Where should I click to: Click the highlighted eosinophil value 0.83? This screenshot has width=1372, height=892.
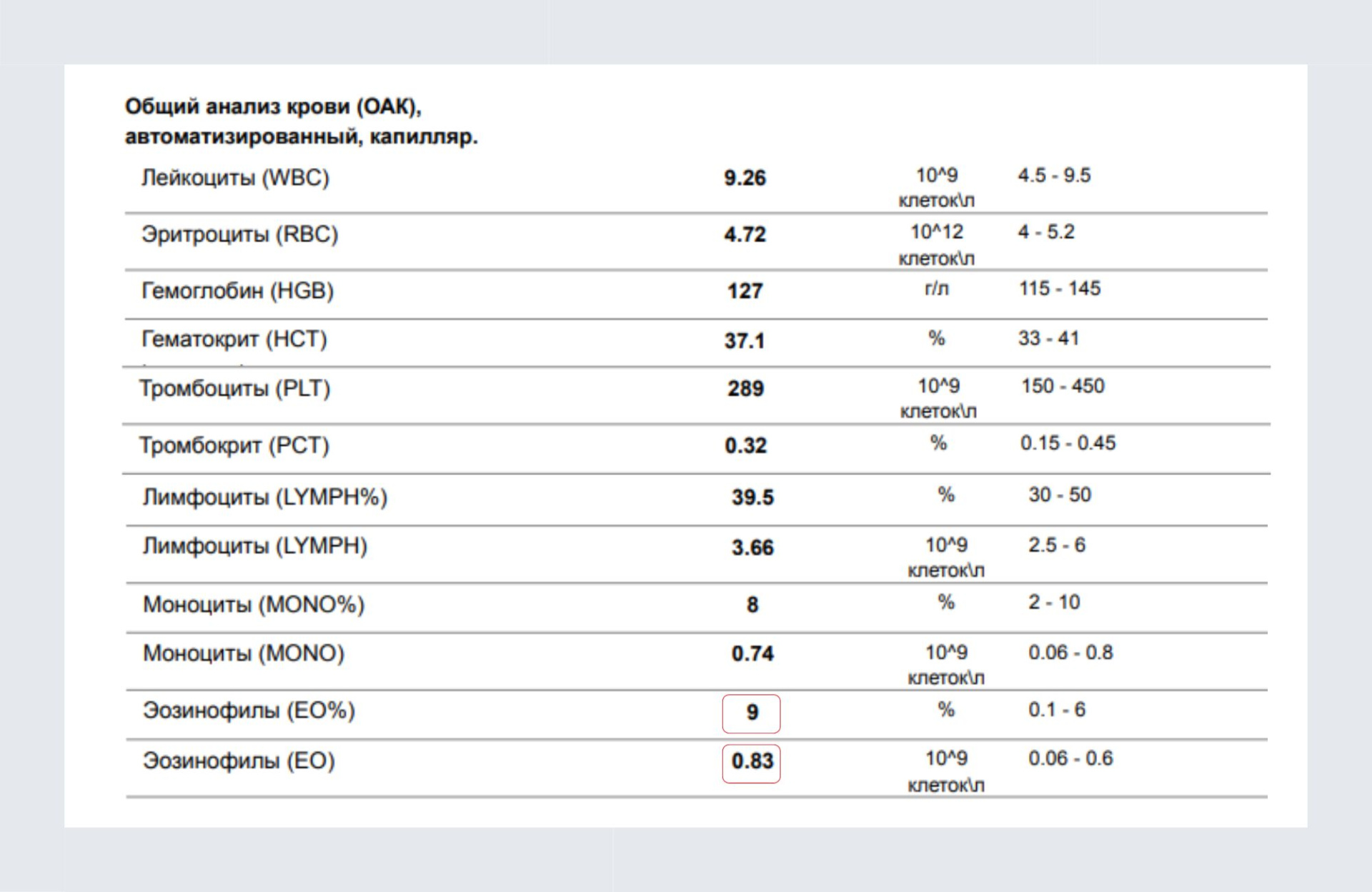pos(752,761)
